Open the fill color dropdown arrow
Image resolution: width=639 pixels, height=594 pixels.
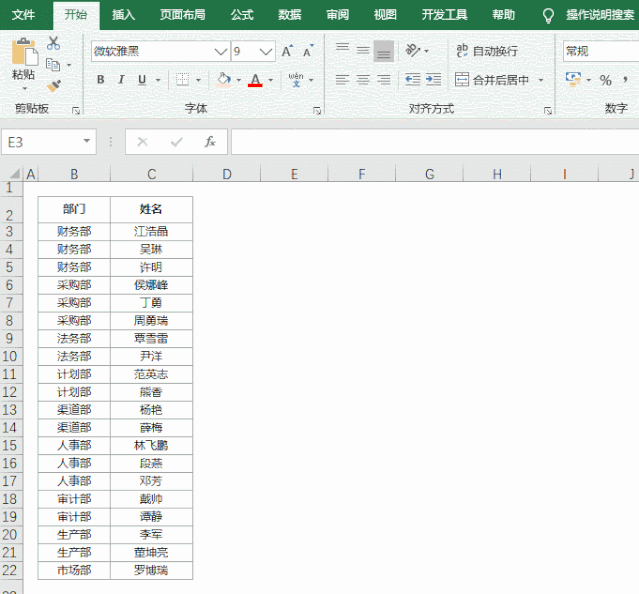tap(239, 80)
